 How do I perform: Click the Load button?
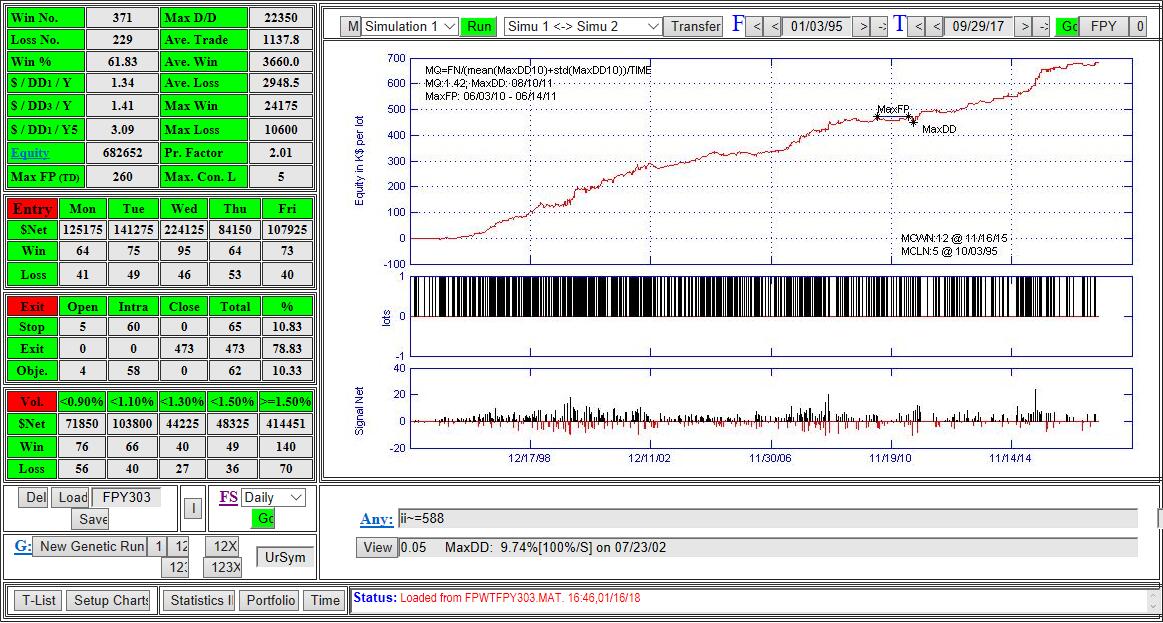[70, 498]
